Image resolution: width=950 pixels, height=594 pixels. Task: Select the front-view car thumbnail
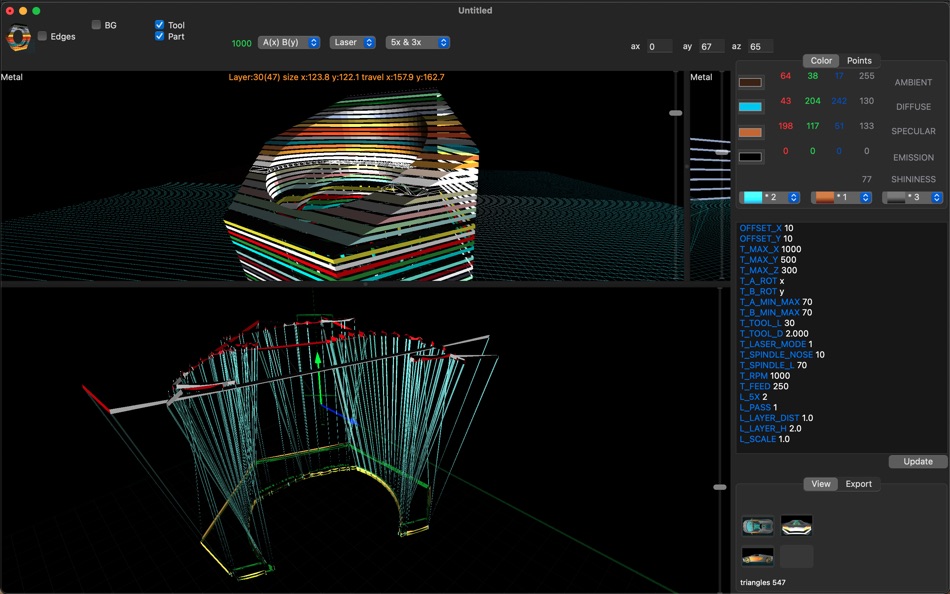pos(796,526)
